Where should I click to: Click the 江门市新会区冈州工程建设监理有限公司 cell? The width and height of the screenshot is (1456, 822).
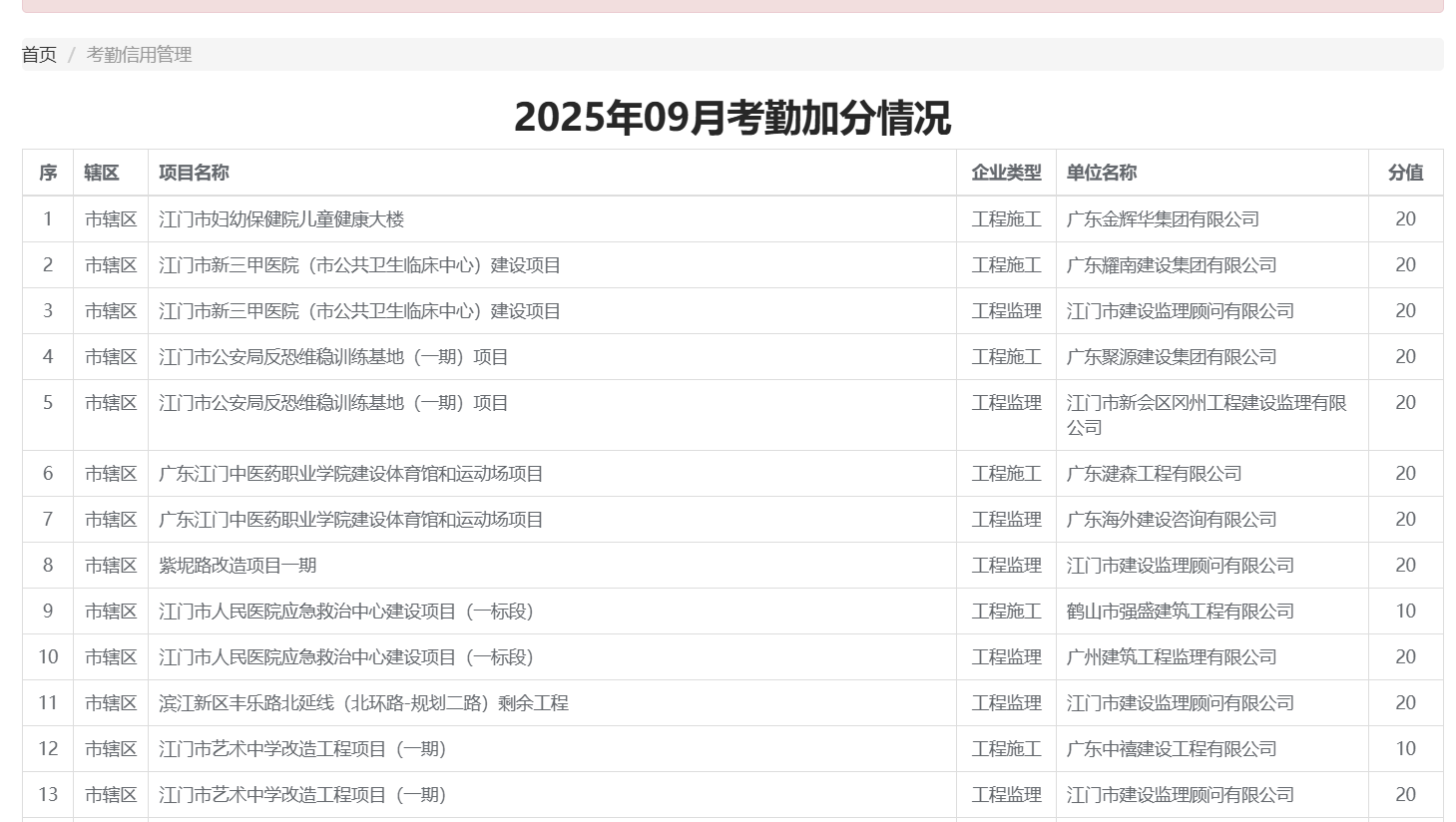tap(1207, 414)
